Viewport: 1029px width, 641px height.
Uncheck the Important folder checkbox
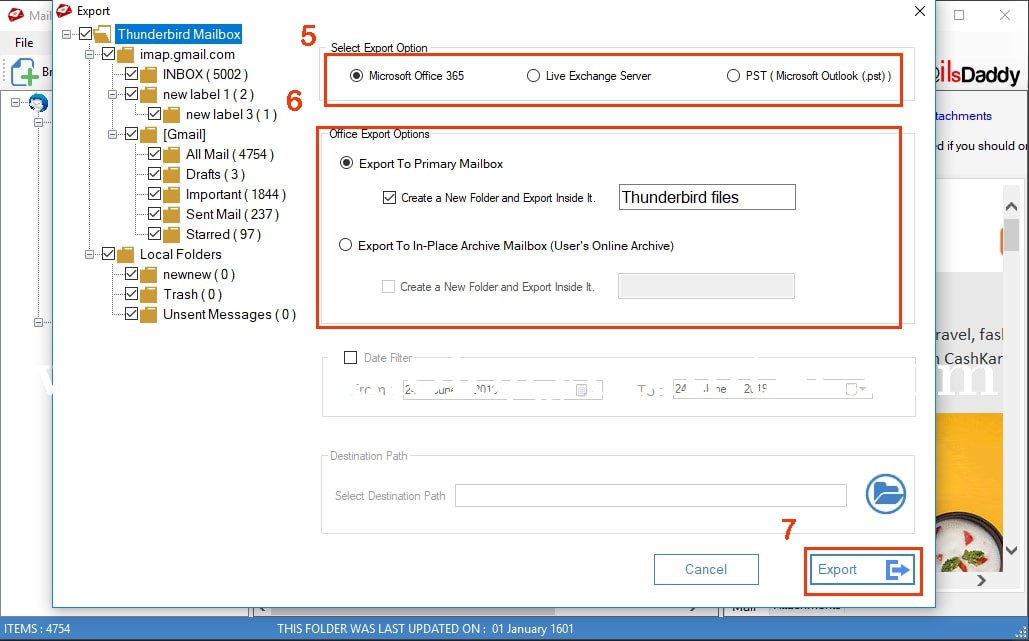click(x=154, y=194)
